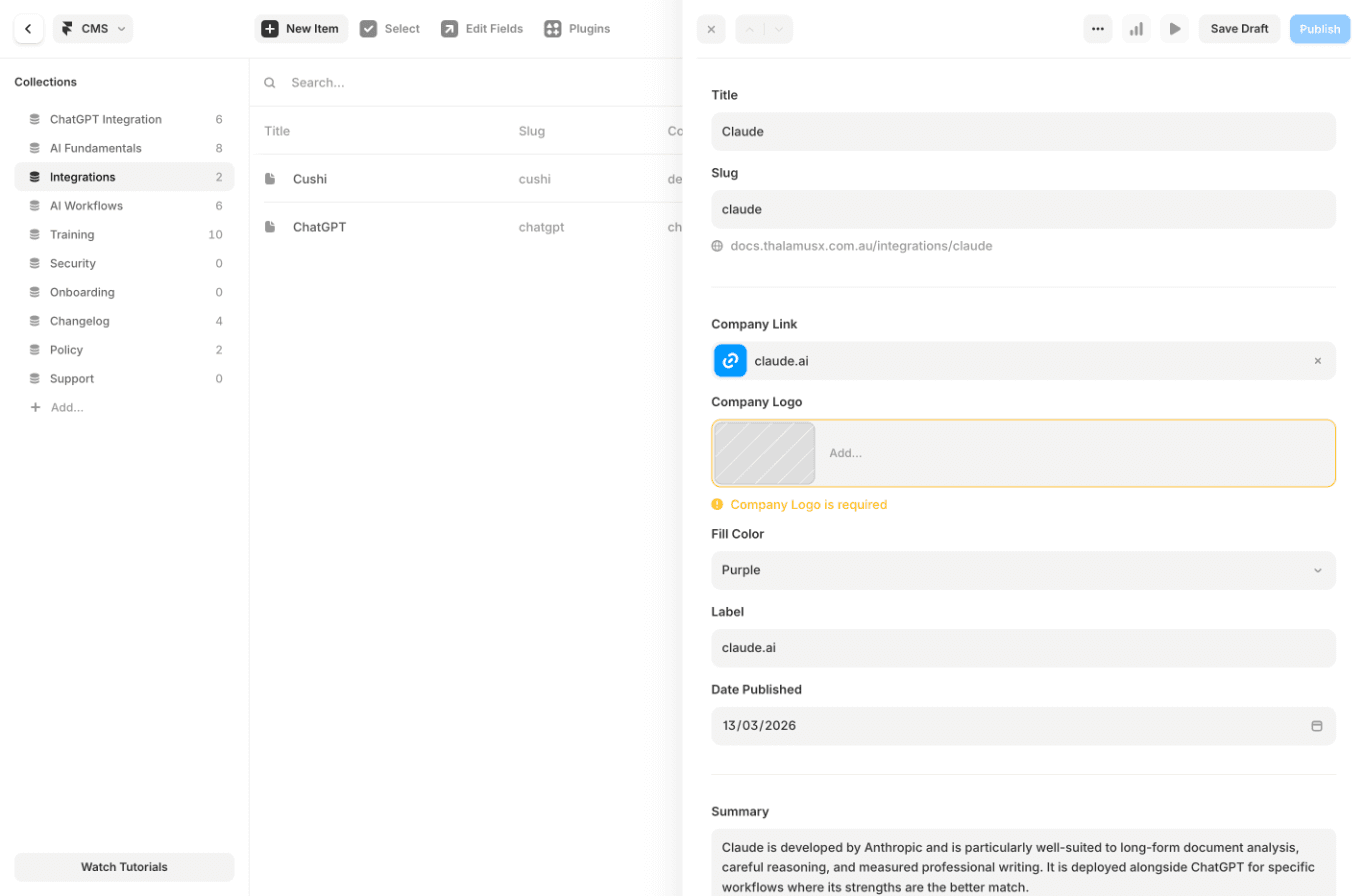Click the preview play button

click(x=1175, y=29)
